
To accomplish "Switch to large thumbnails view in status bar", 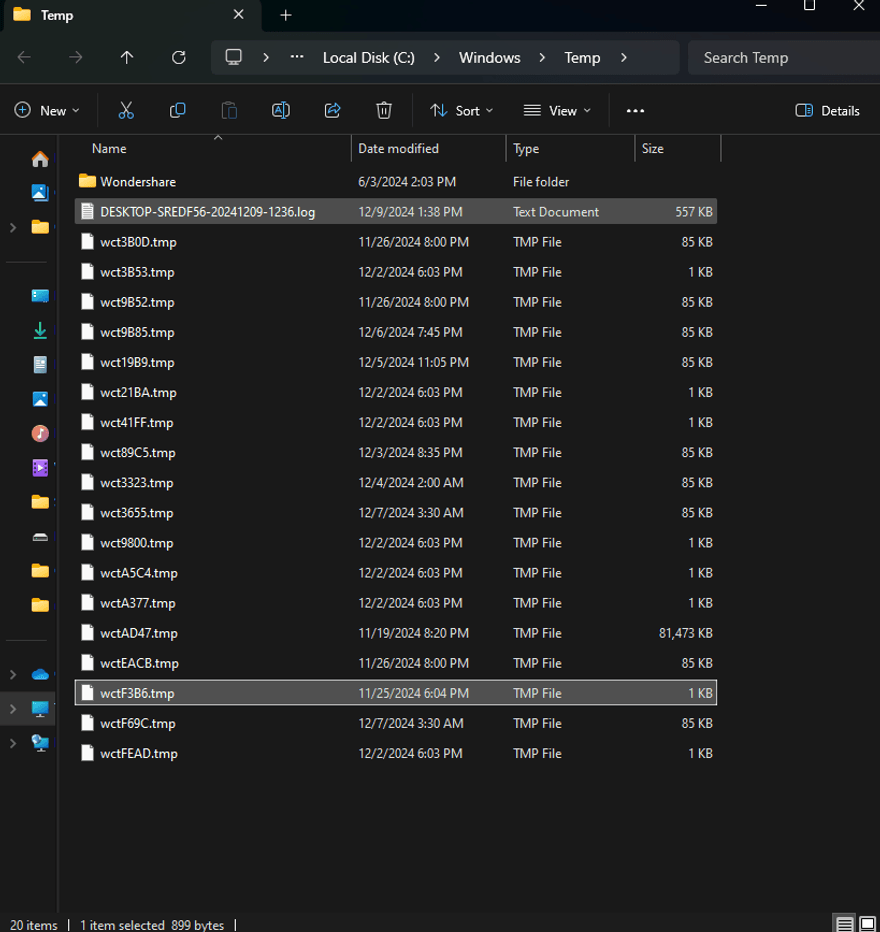I will [x=868, y=924].
